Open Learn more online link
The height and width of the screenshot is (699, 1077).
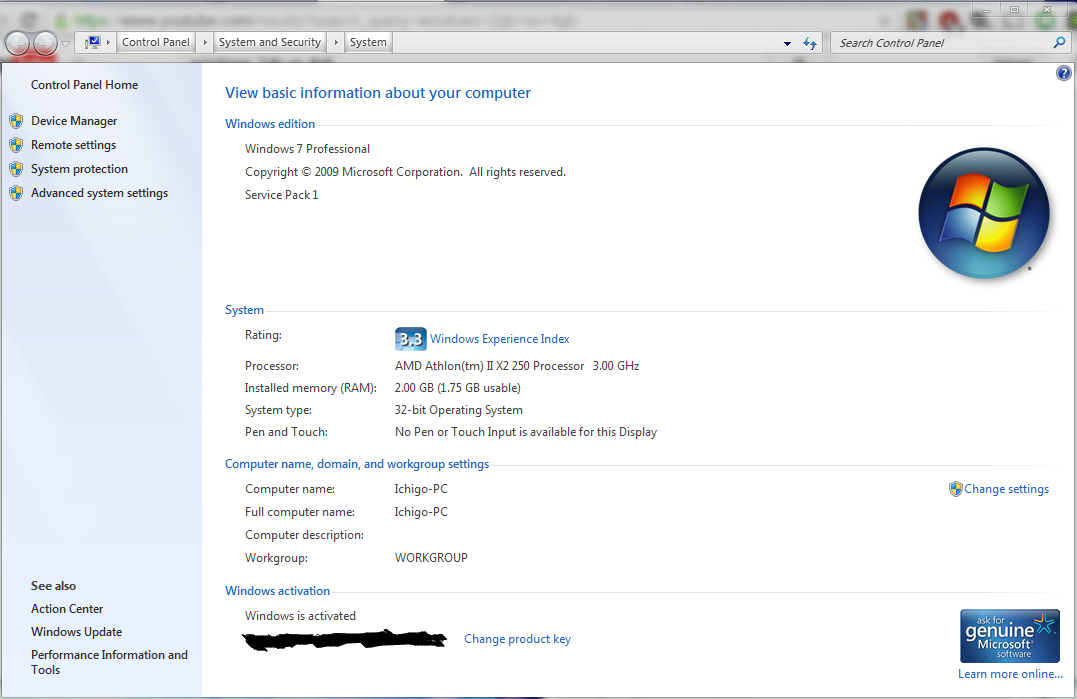tap(1010, 674)
